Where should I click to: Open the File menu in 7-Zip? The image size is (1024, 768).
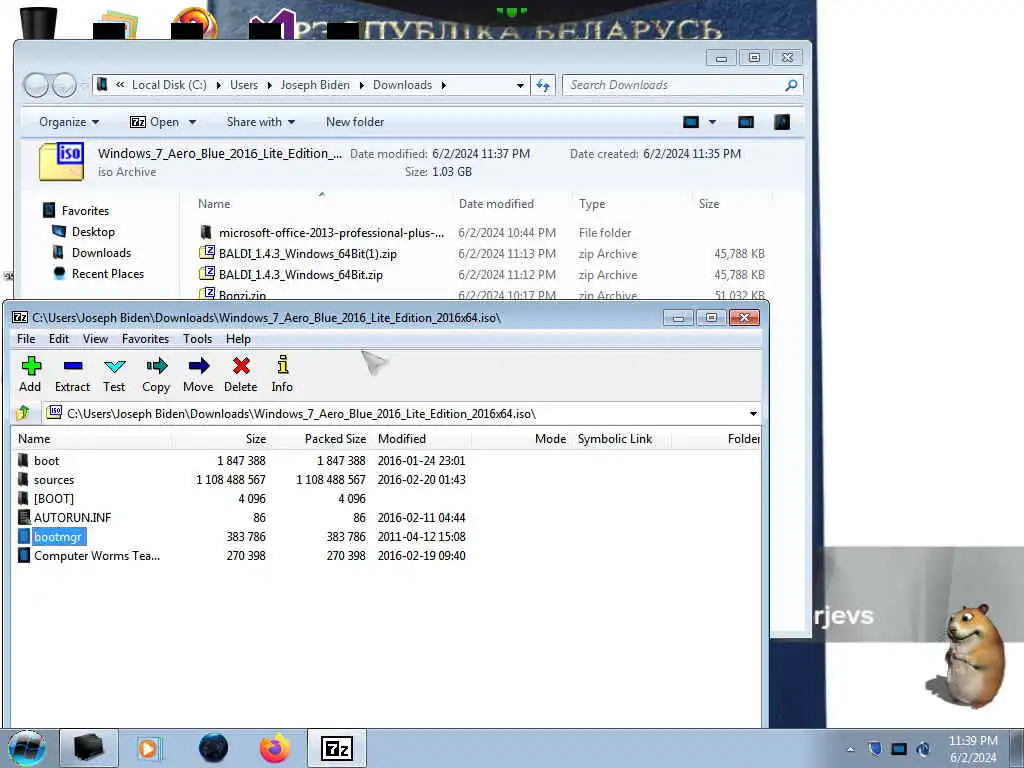point(26,338)
